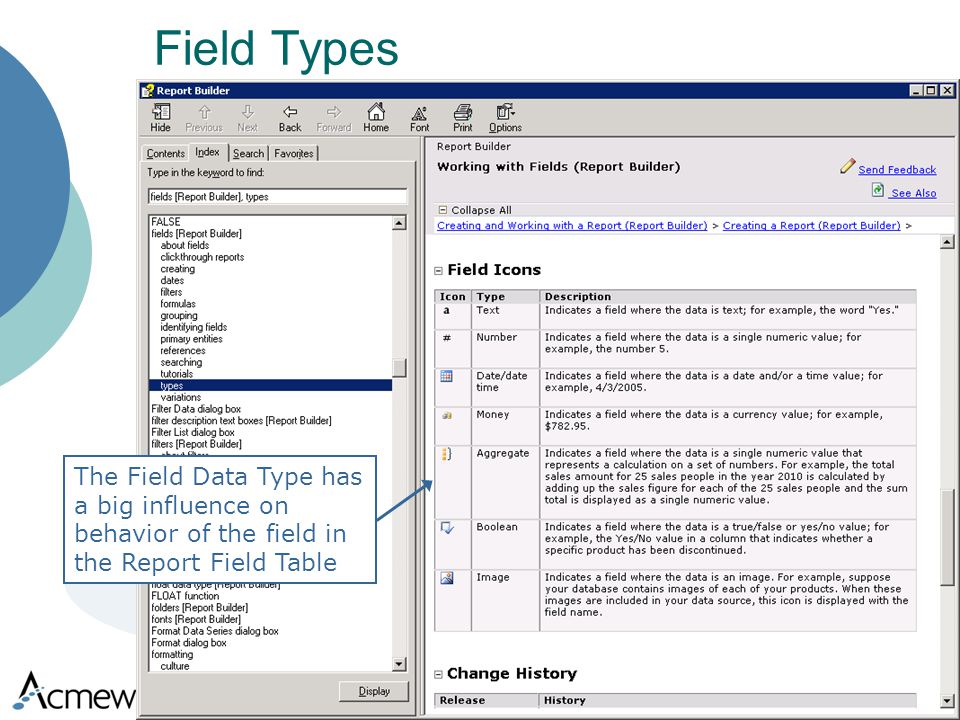
Task: Select 'culture' index entry
Action: (x=175, y=666)
